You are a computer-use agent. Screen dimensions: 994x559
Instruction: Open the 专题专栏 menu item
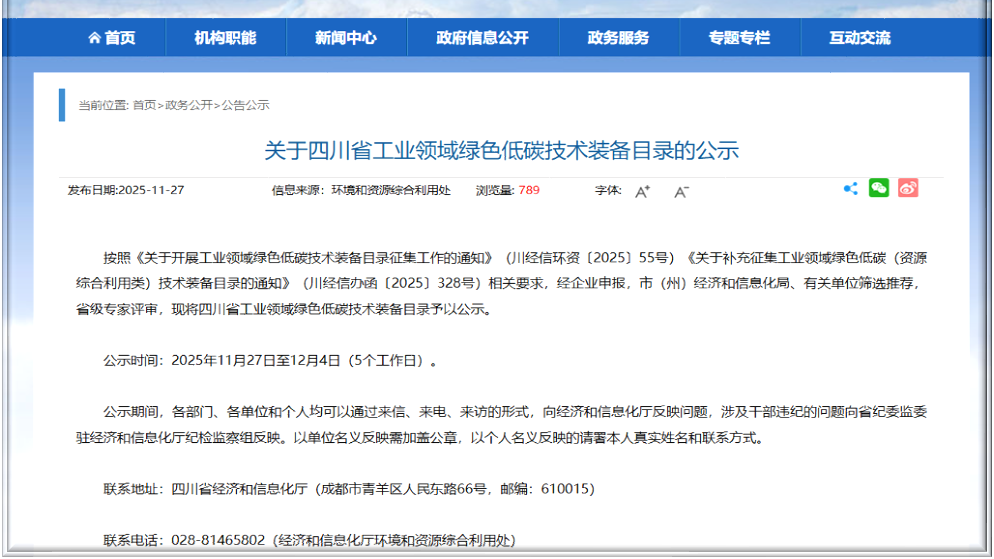tap(739, 38)
